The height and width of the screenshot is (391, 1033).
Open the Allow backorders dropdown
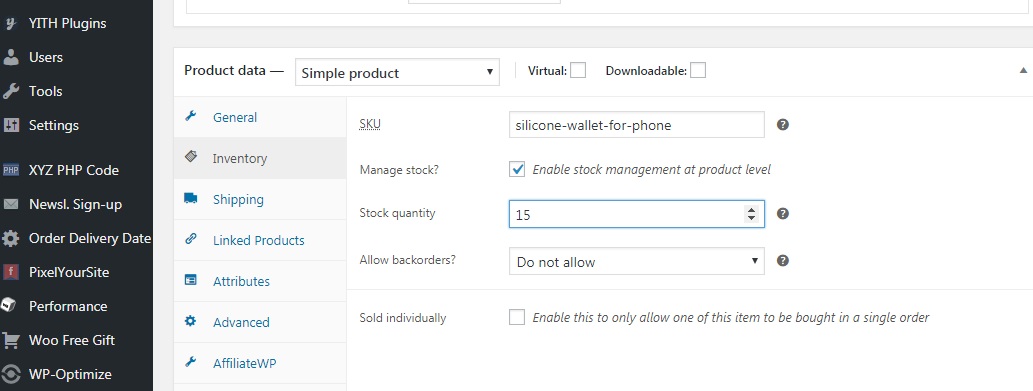pyautogui.click(x=636, y=261)
